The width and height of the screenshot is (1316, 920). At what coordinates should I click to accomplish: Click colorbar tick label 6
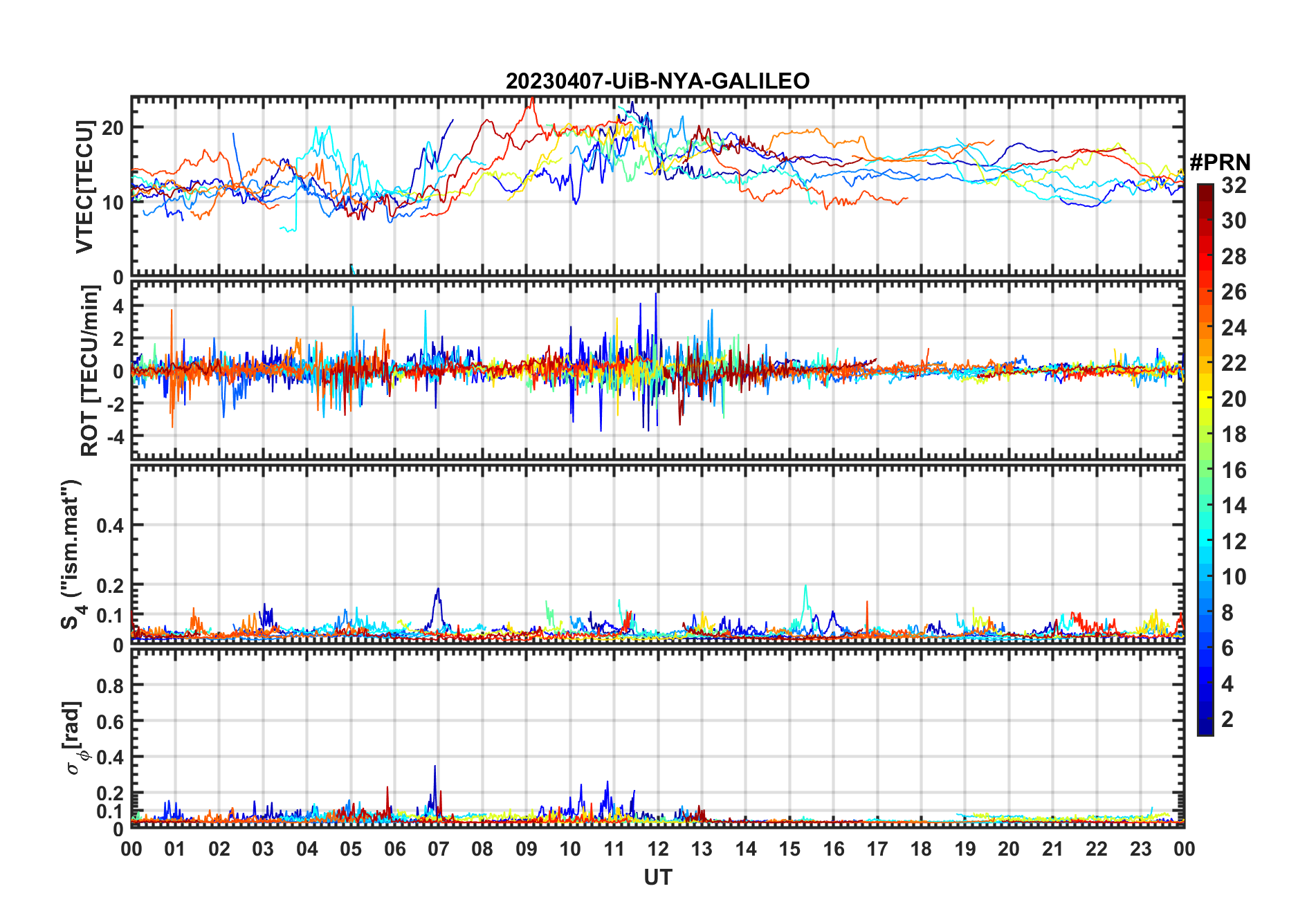(1227, 648)
